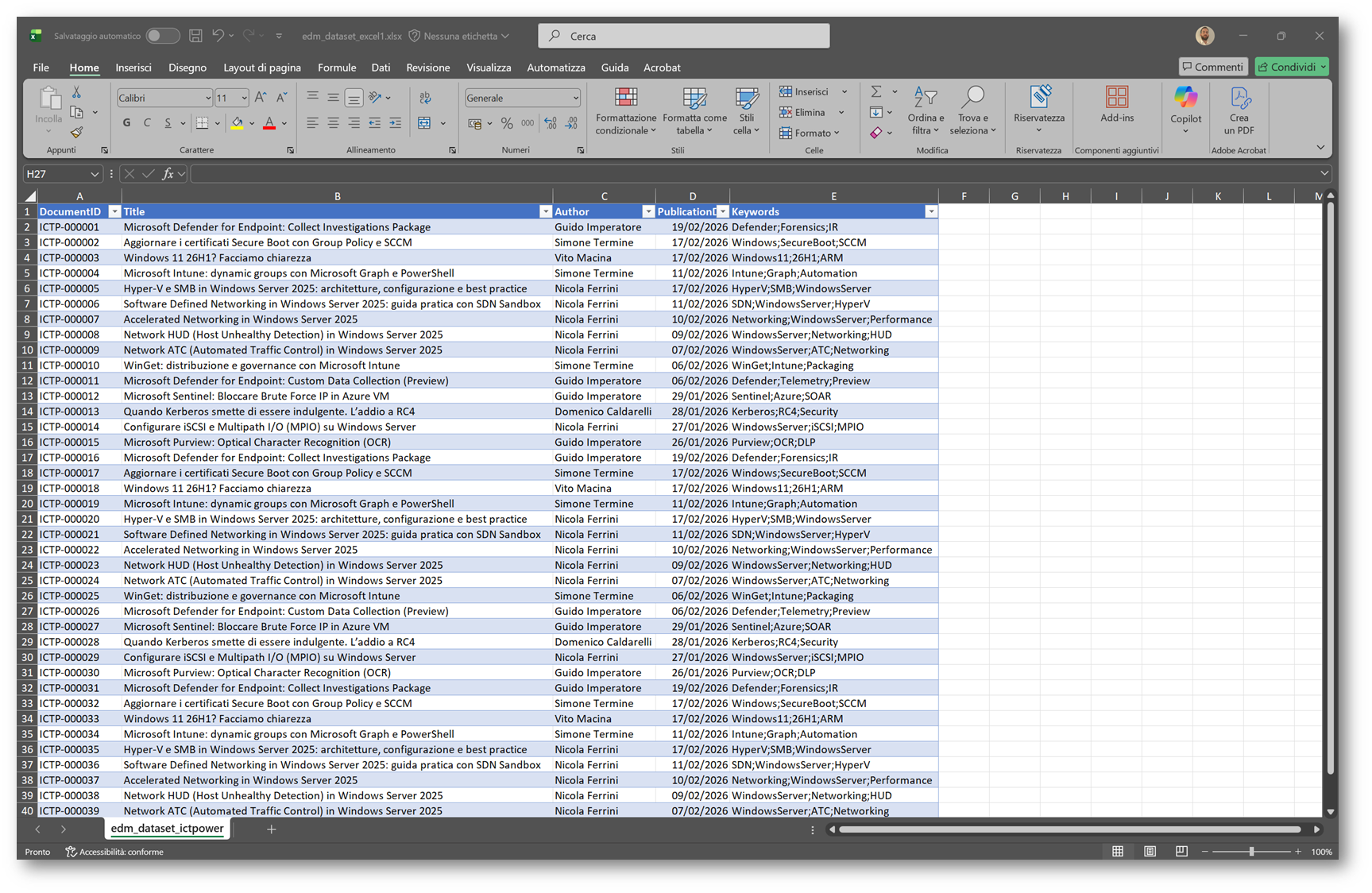This screenshot has width=1372, height=893.
Task: Click the zoom slider in status bar
Action: pyautogui.click(x=1251, y=851)
